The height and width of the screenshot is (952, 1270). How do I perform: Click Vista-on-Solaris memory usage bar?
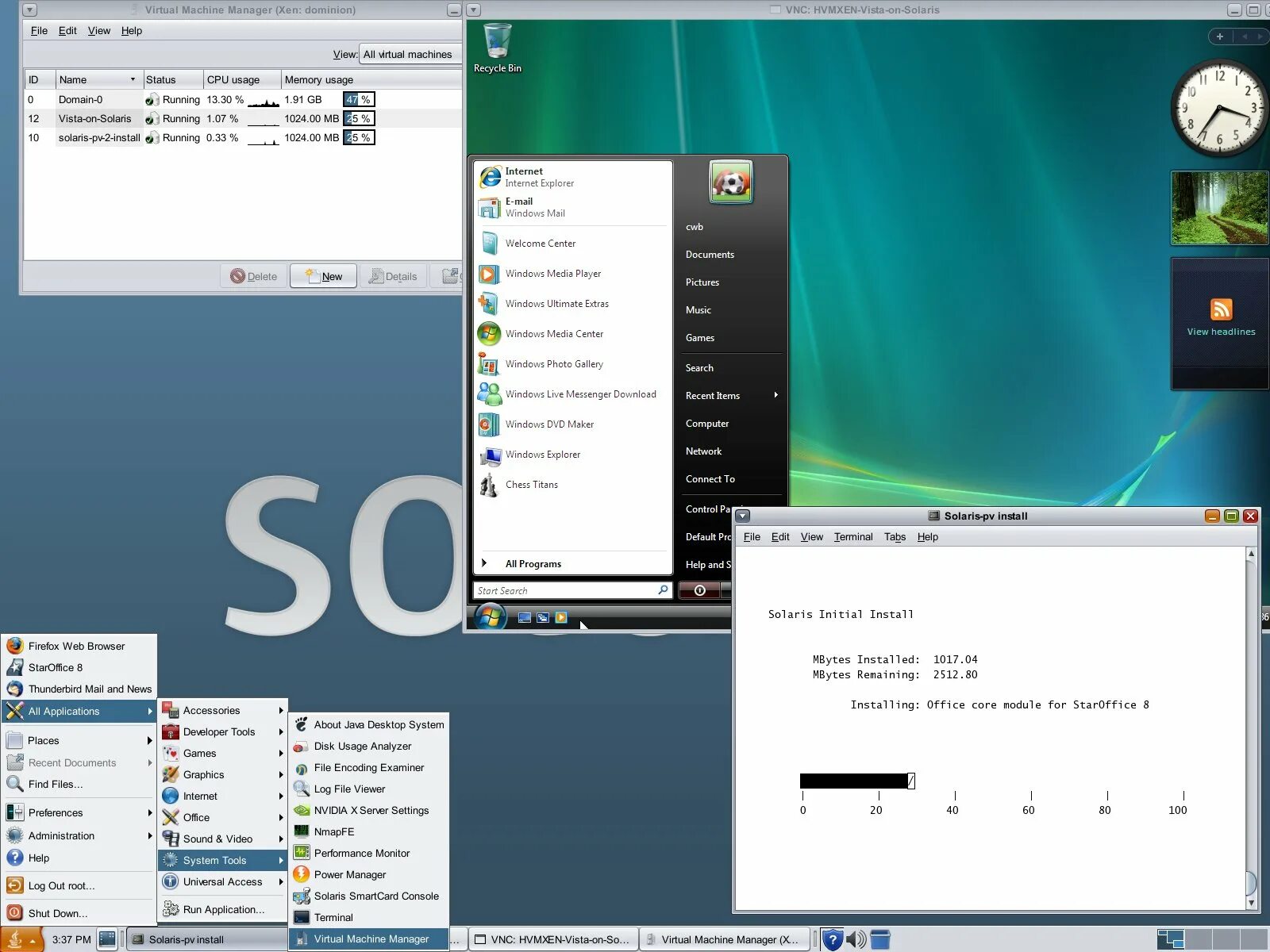359,118
